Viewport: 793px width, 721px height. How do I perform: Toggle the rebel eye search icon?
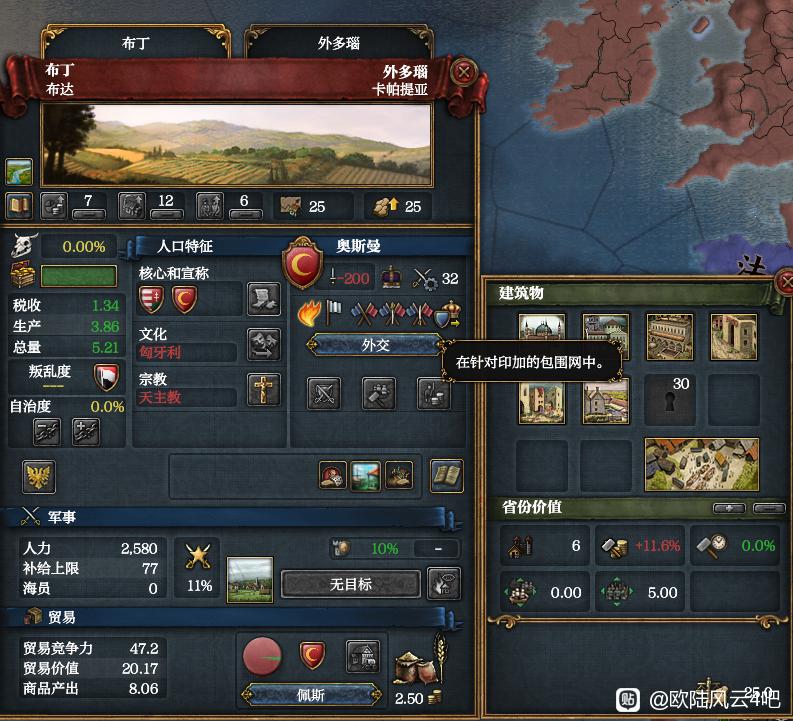coord(444,583)
